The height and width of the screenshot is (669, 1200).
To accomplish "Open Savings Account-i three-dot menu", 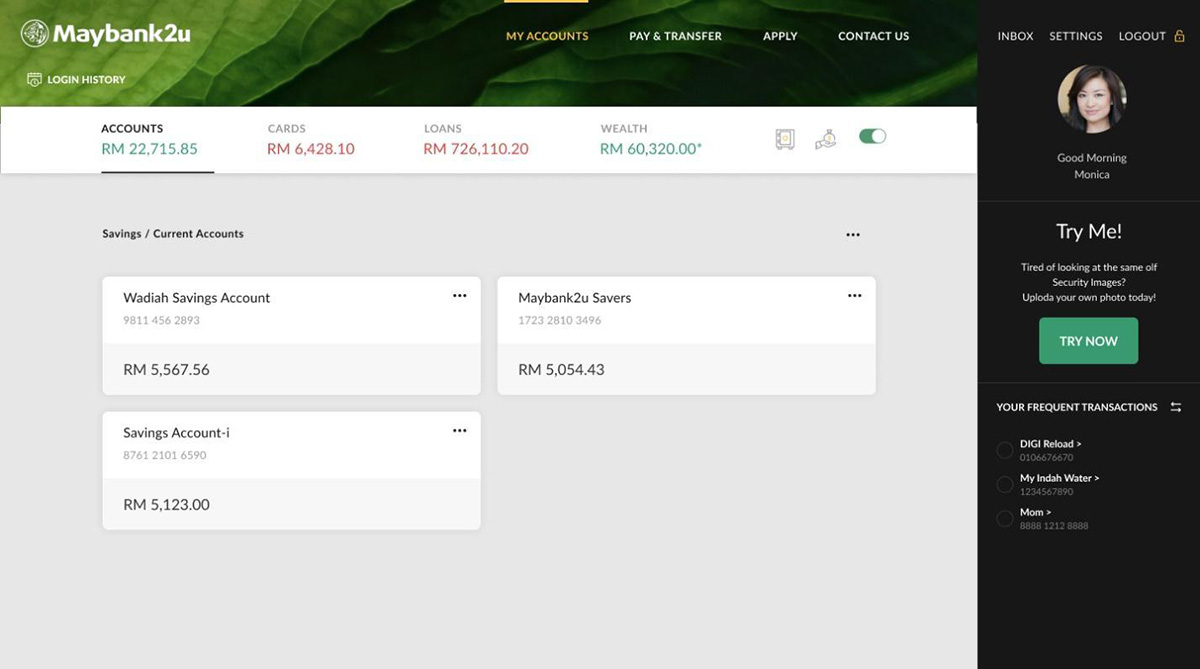I will tap(459, 431).
